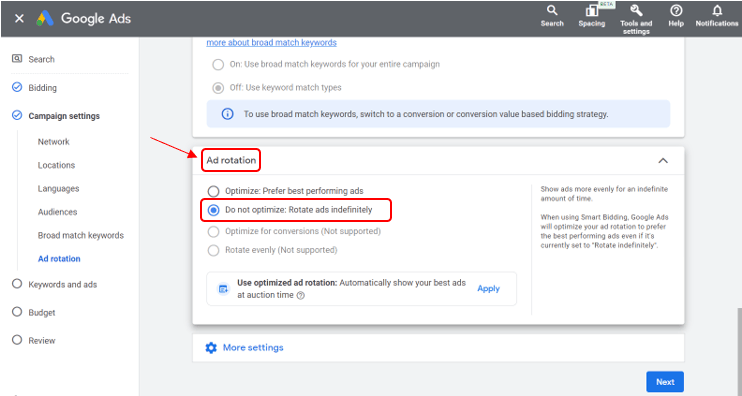Viewport: 742px width, 396px height.
Task: Click the Google Ads logo
Action: pyautogui.click(x=84, y=18)
